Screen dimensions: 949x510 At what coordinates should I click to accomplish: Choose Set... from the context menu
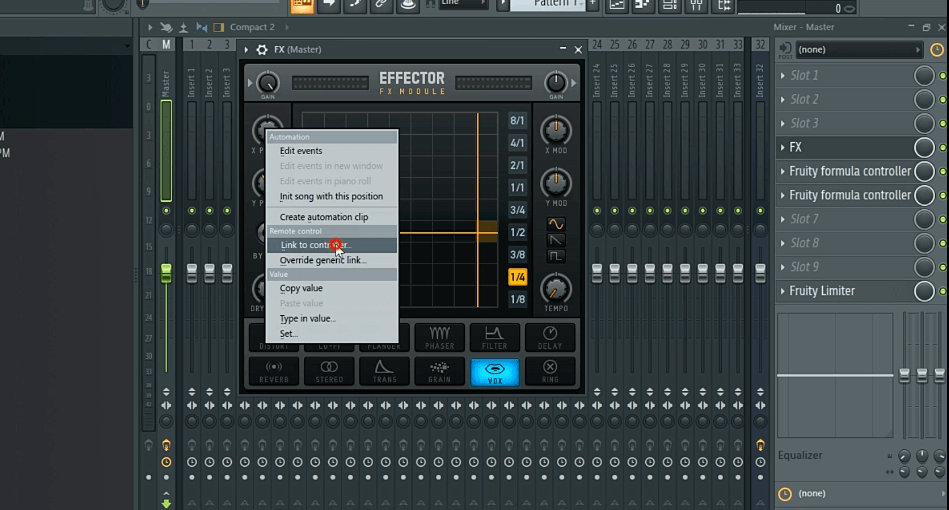coord(332,333)
